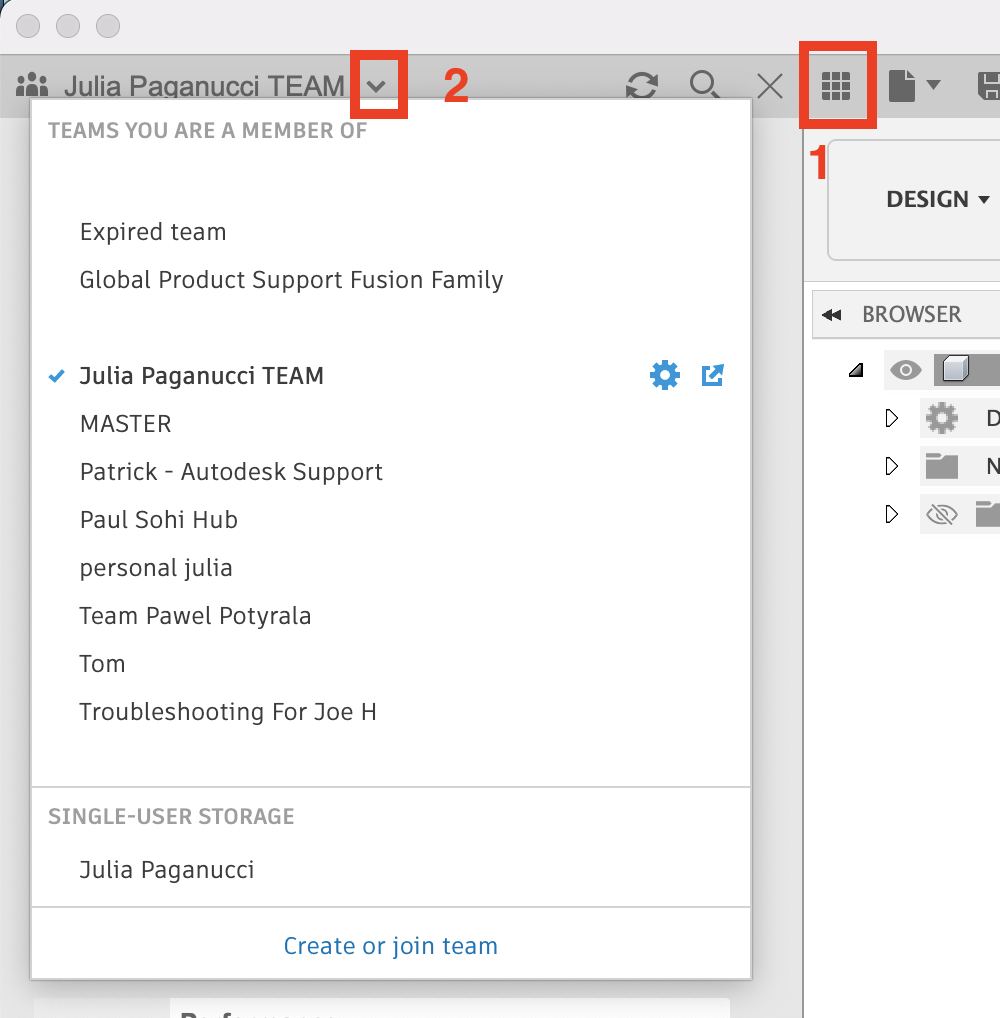Choose Troubleshooting For Joe H team
The image size is (1000, 1018).
(228, 712)
